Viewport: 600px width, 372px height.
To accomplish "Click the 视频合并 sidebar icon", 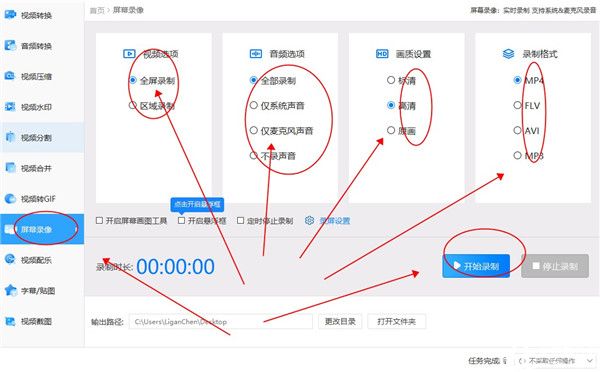I will [x=10, y=168].
